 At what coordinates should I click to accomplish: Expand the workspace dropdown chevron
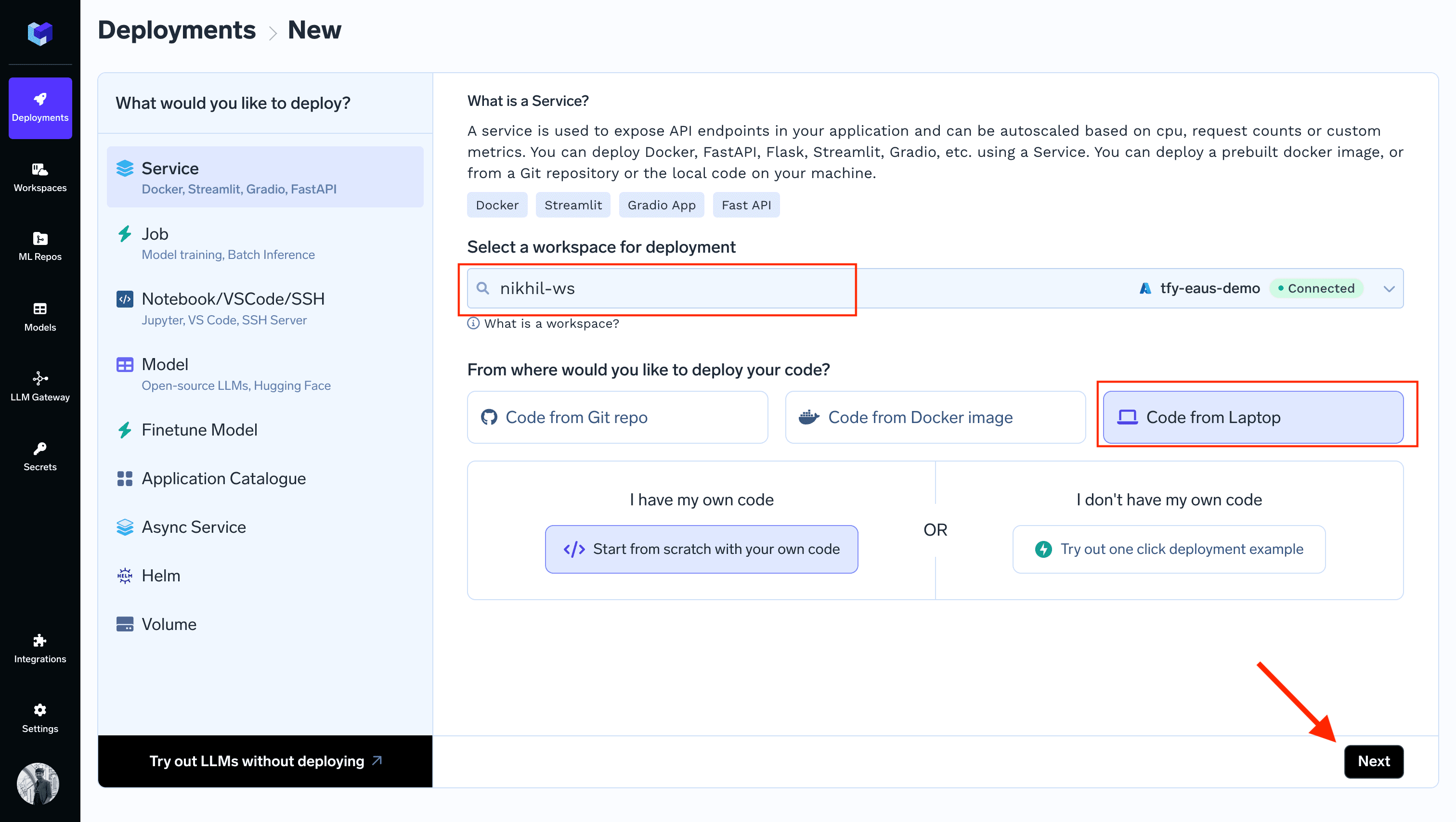[1389, 289]
